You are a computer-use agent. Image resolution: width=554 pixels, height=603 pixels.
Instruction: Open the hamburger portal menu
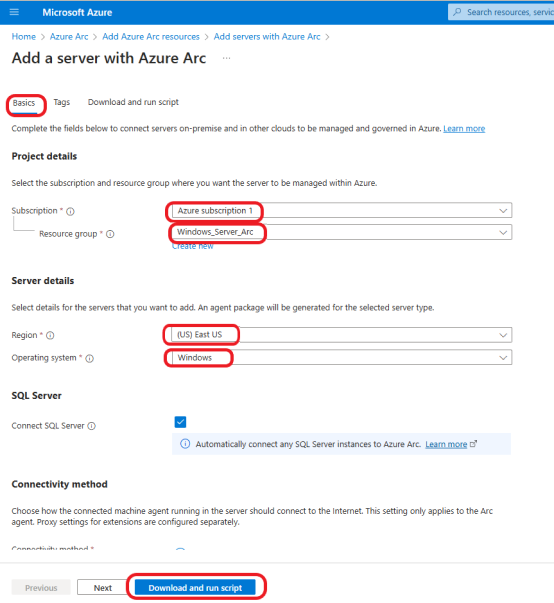(x=14, y=12)
